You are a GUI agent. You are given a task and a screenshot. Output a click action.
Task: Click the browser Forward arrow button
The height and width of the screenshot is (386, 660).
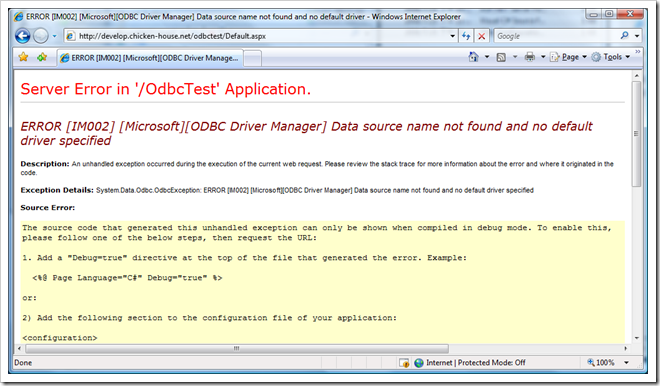pyautogui.click(x=41, y=36)
